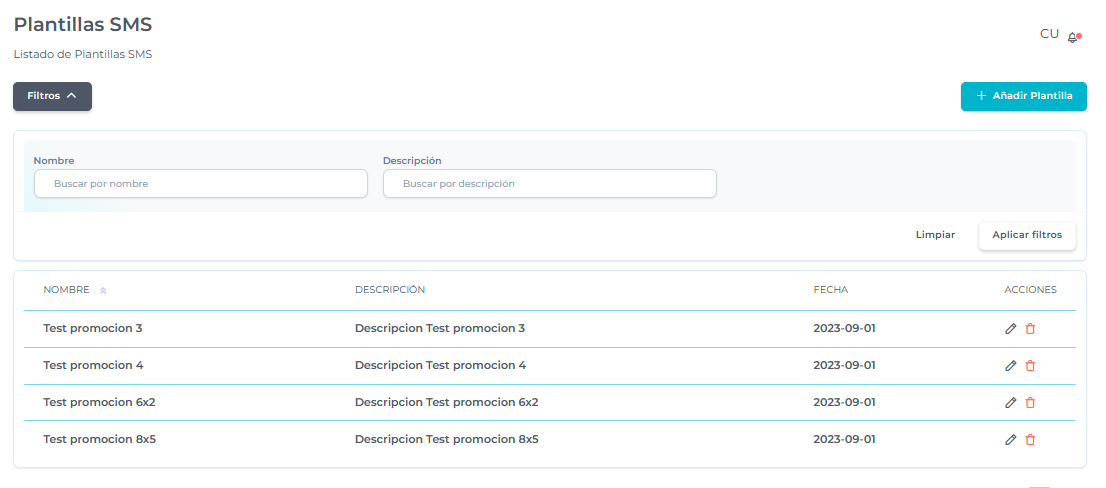Click Añadir Plantilla button
Viewport: 1106px width, 488px height.
point(1023,96)
